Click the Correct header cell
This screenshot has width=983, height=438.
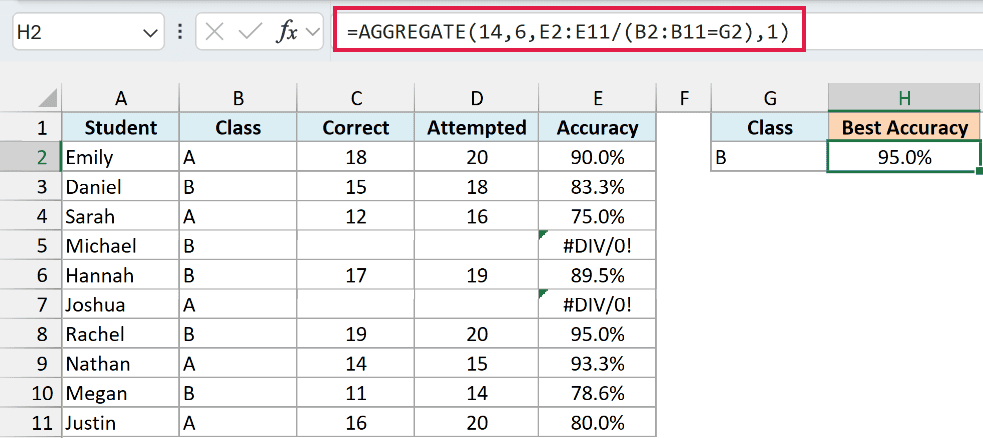coord(356,128)
